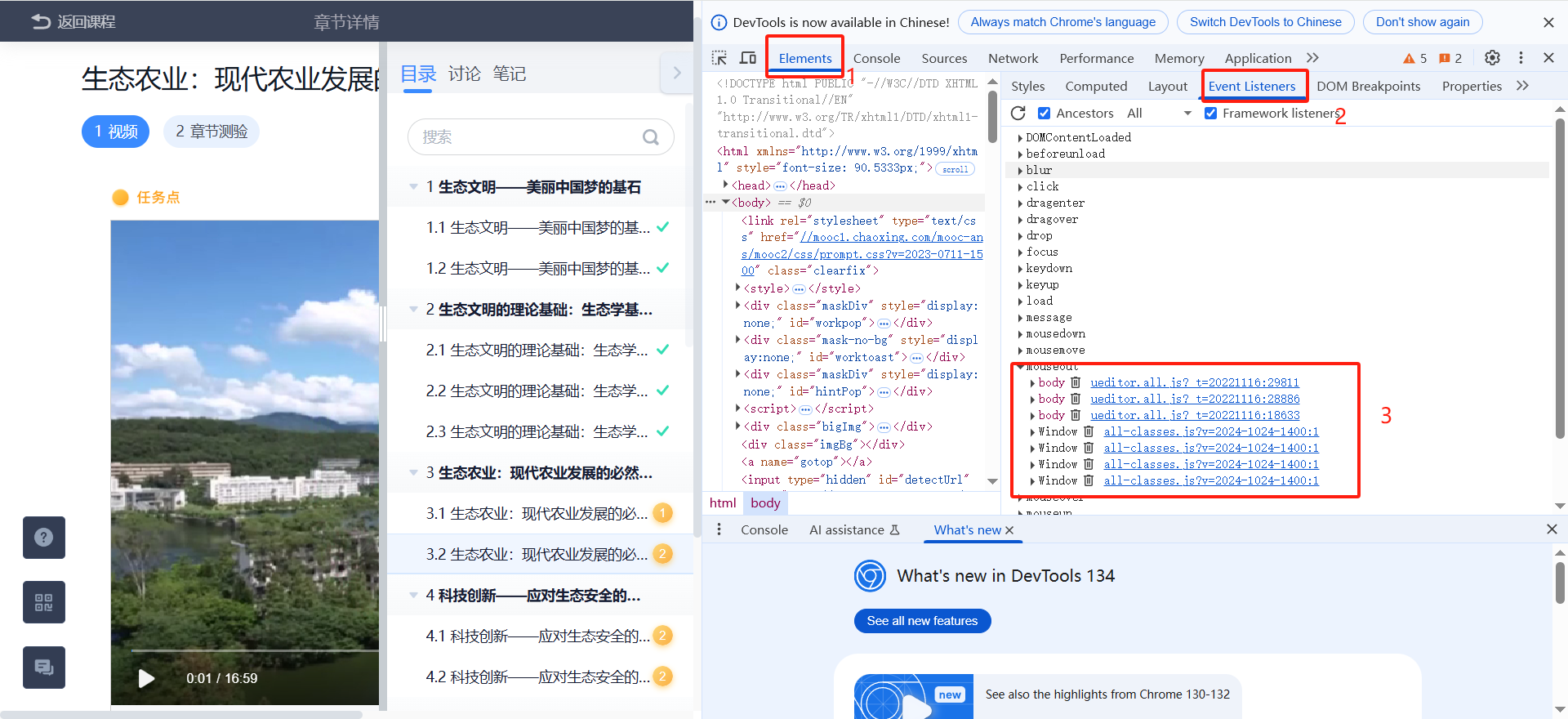Expand DOMContentLoaded event group
Screen dimensions: 1568x719
pos(1020,138)
